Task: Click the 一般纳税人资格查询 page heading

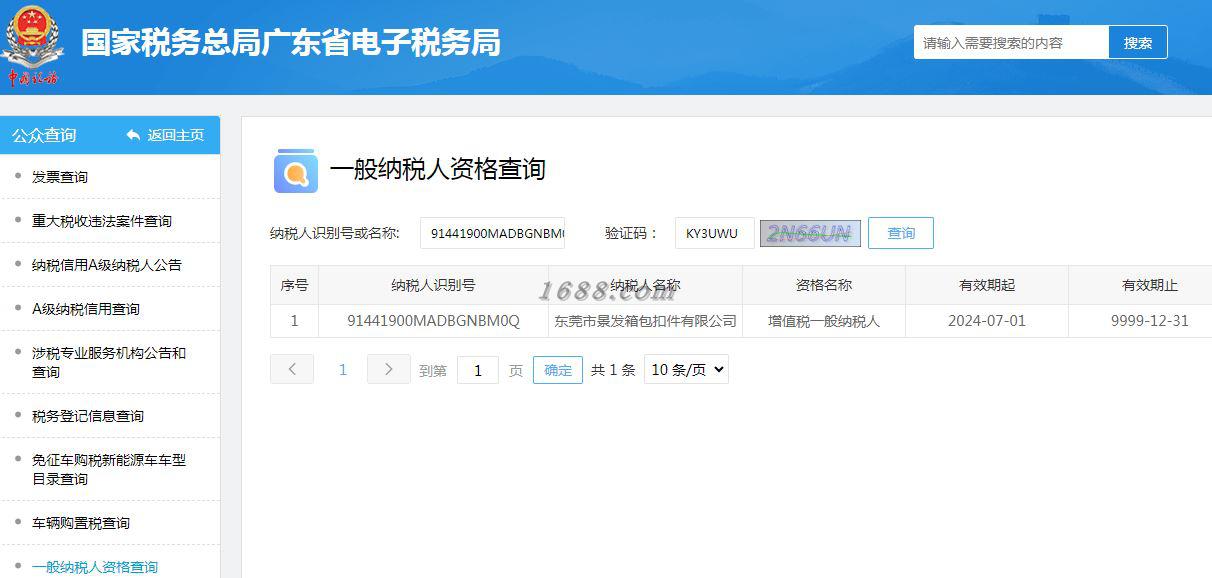Action: [x=438, y=169]
